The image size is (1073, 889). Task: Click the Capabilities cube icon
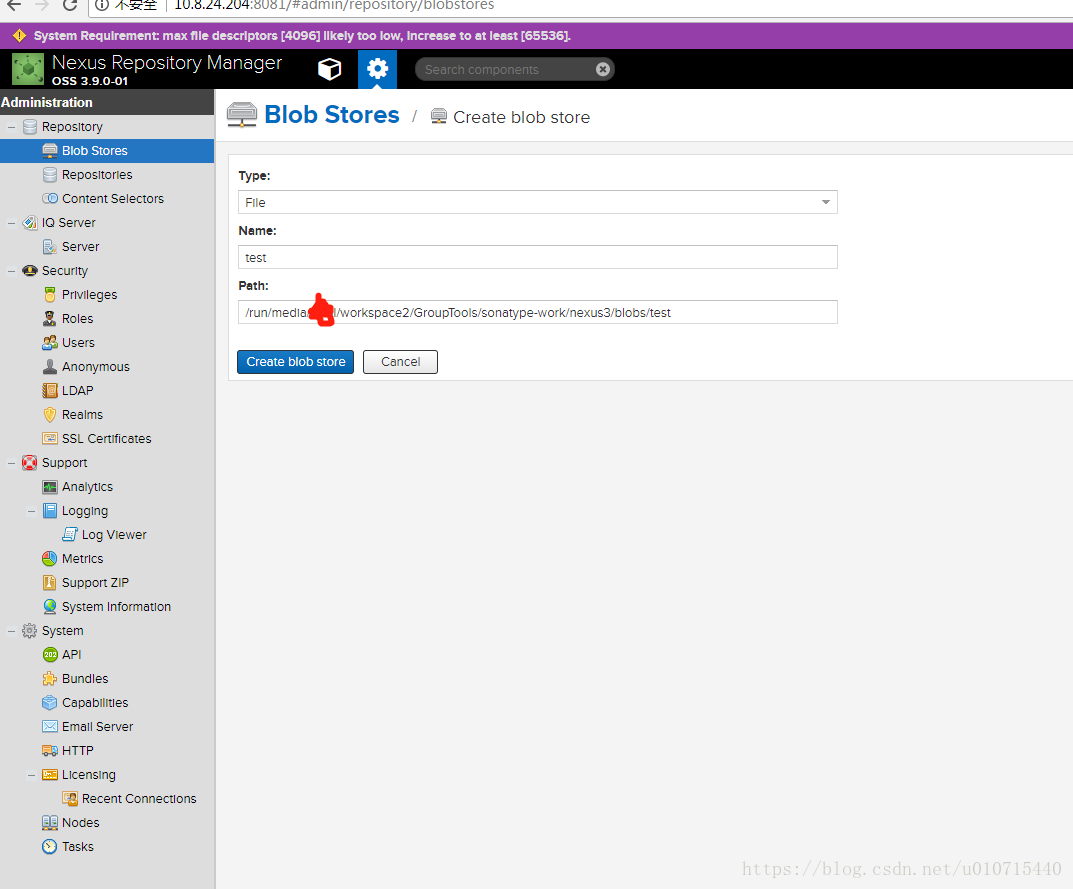click(x=50, y=702)
